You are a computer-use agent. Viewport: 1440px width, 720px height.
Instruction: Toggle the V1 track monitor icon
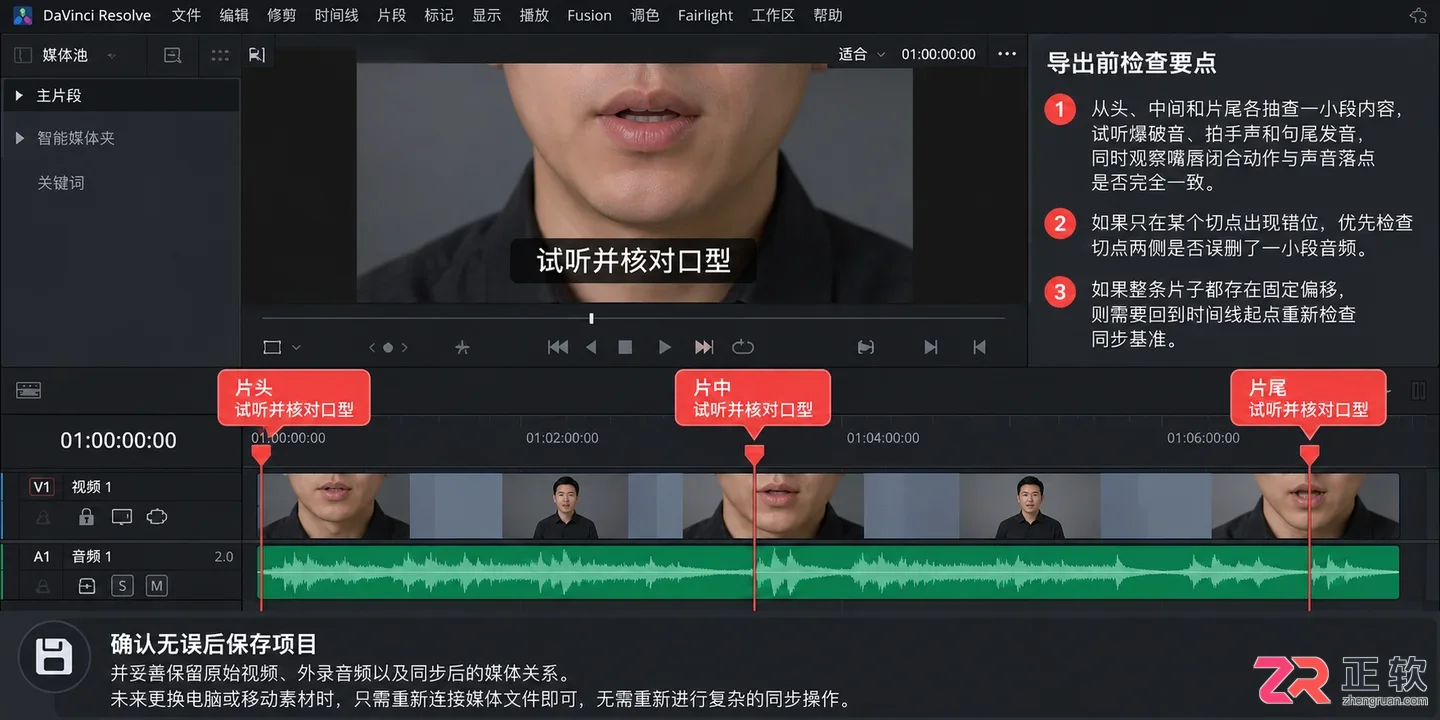[x=122, y=517]
